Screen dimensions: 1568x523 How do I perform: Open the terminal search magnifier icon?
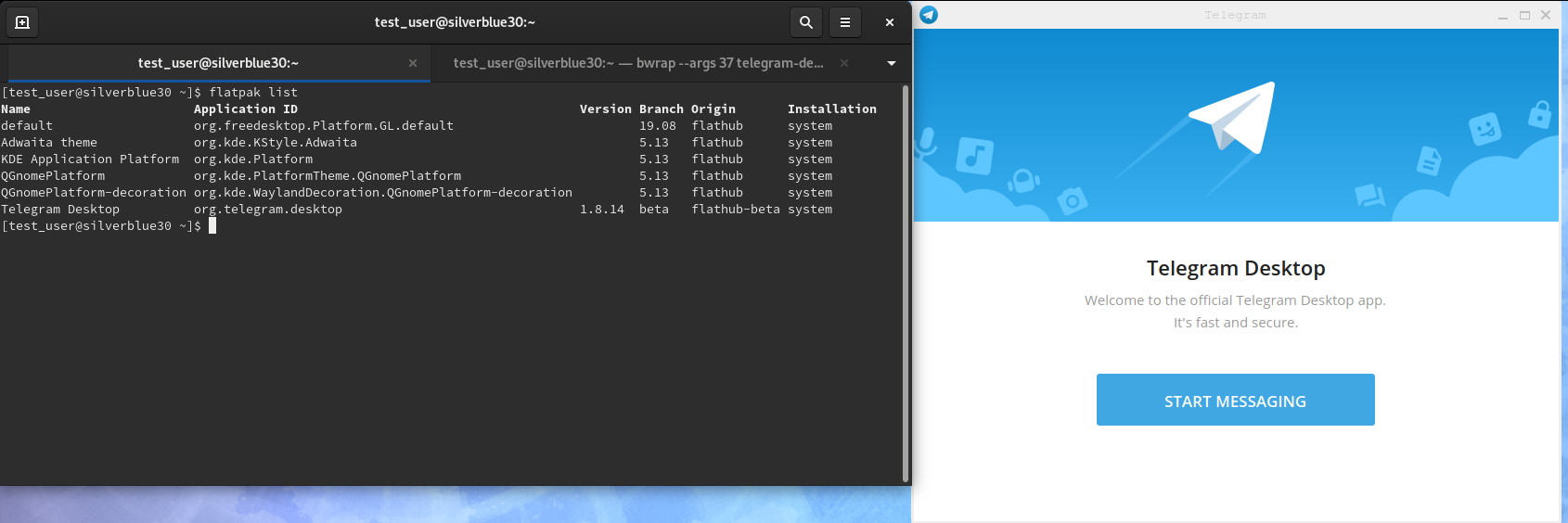pos(806,22)
